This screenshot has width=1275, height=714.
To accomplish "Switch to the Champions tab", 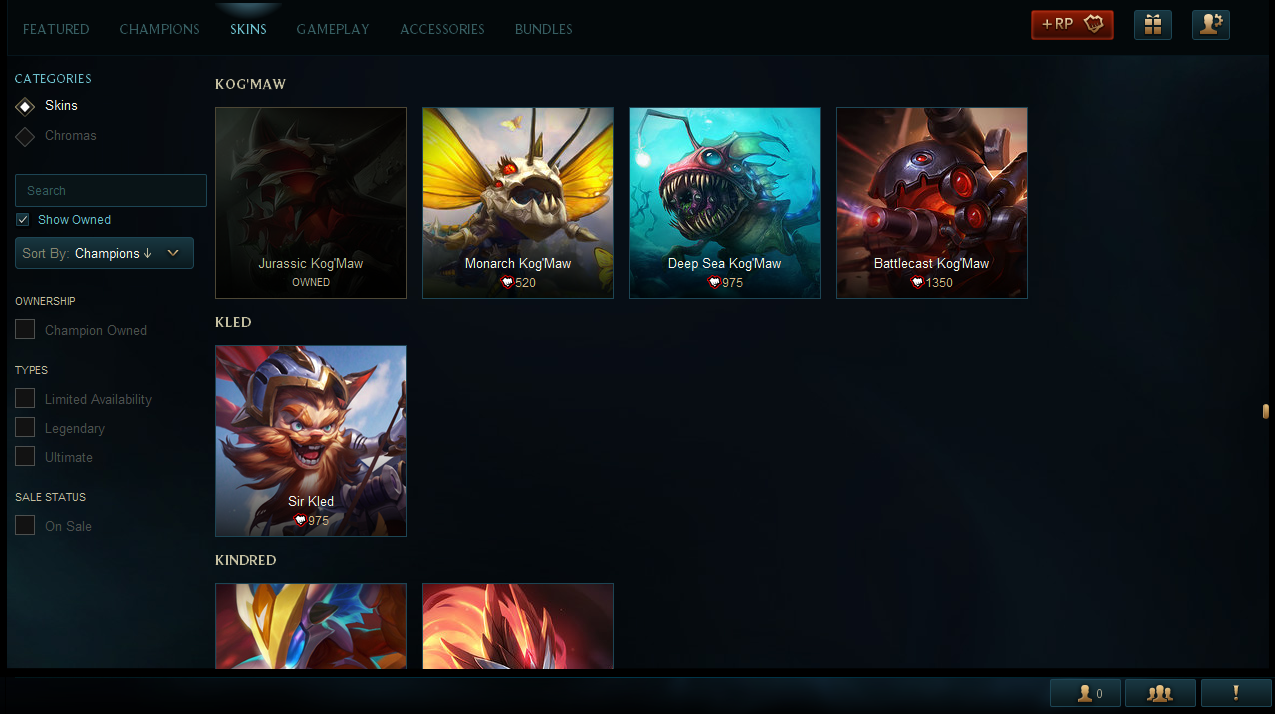I will (160, 29).
